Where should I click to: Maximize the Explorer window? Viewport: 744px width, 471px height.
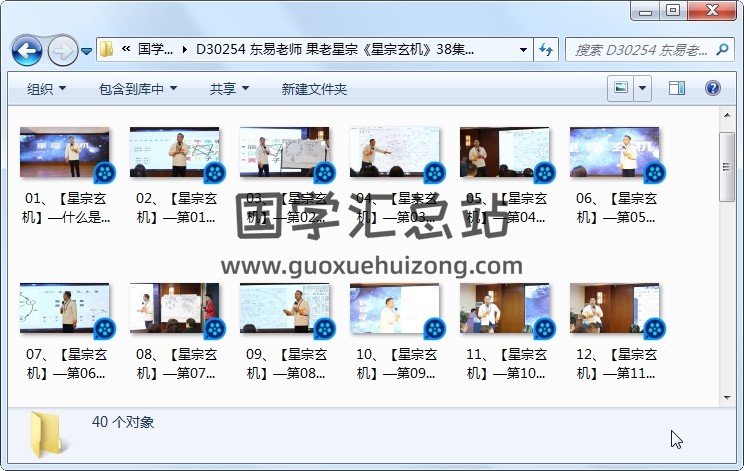(x=673, y=10)
